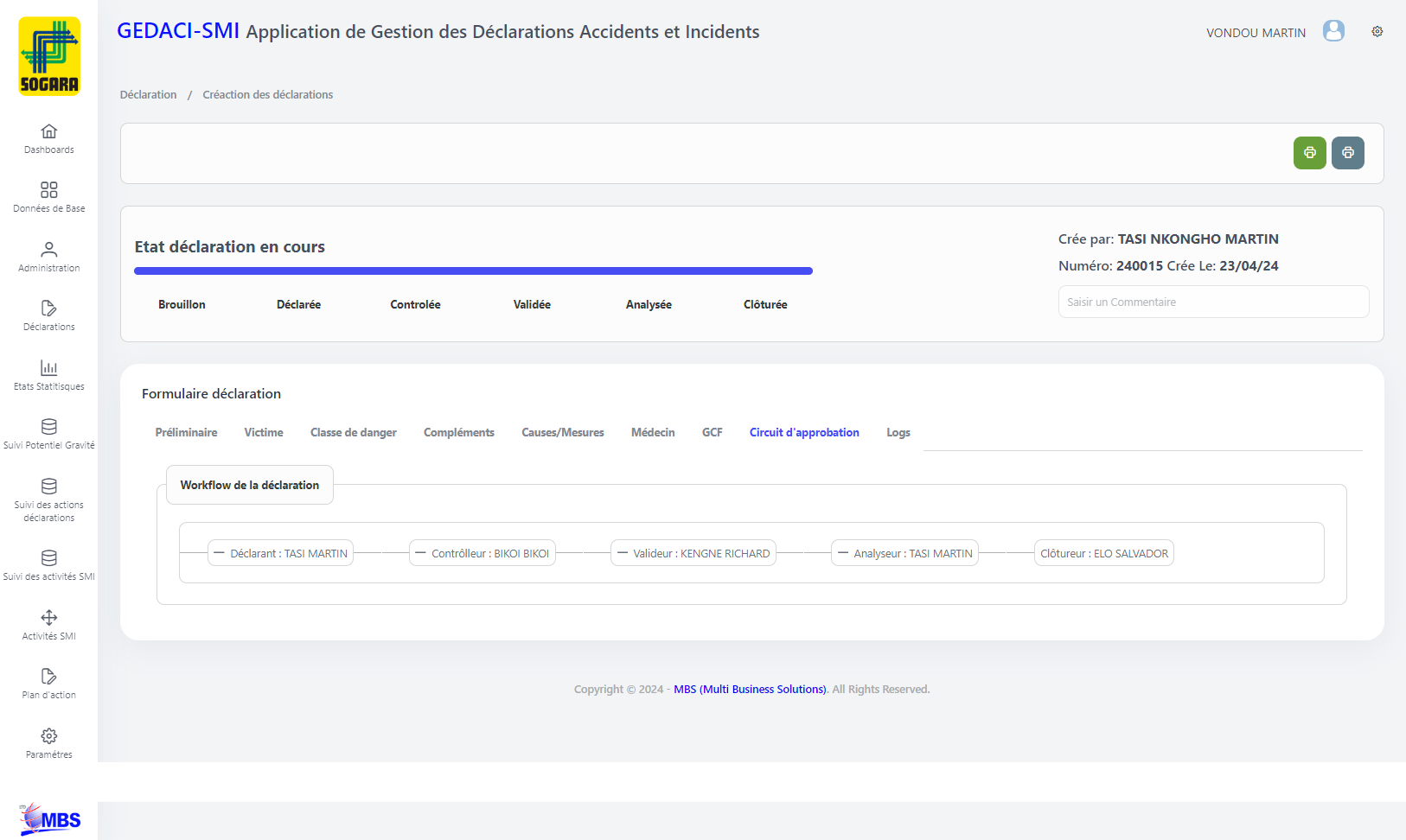Viewport: 1406px width, 840px height.
Task: Open Suivi des activités SMI icon
Action: 49,558
